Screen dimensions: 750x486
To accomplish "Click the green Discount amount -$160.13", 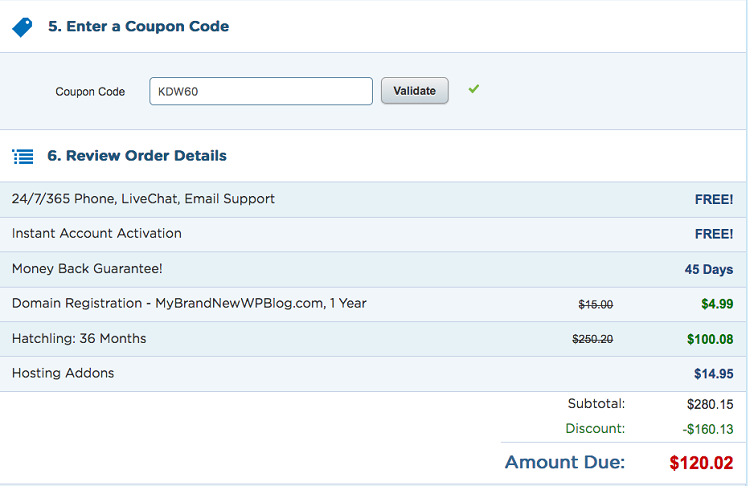I will pos(708,429).
